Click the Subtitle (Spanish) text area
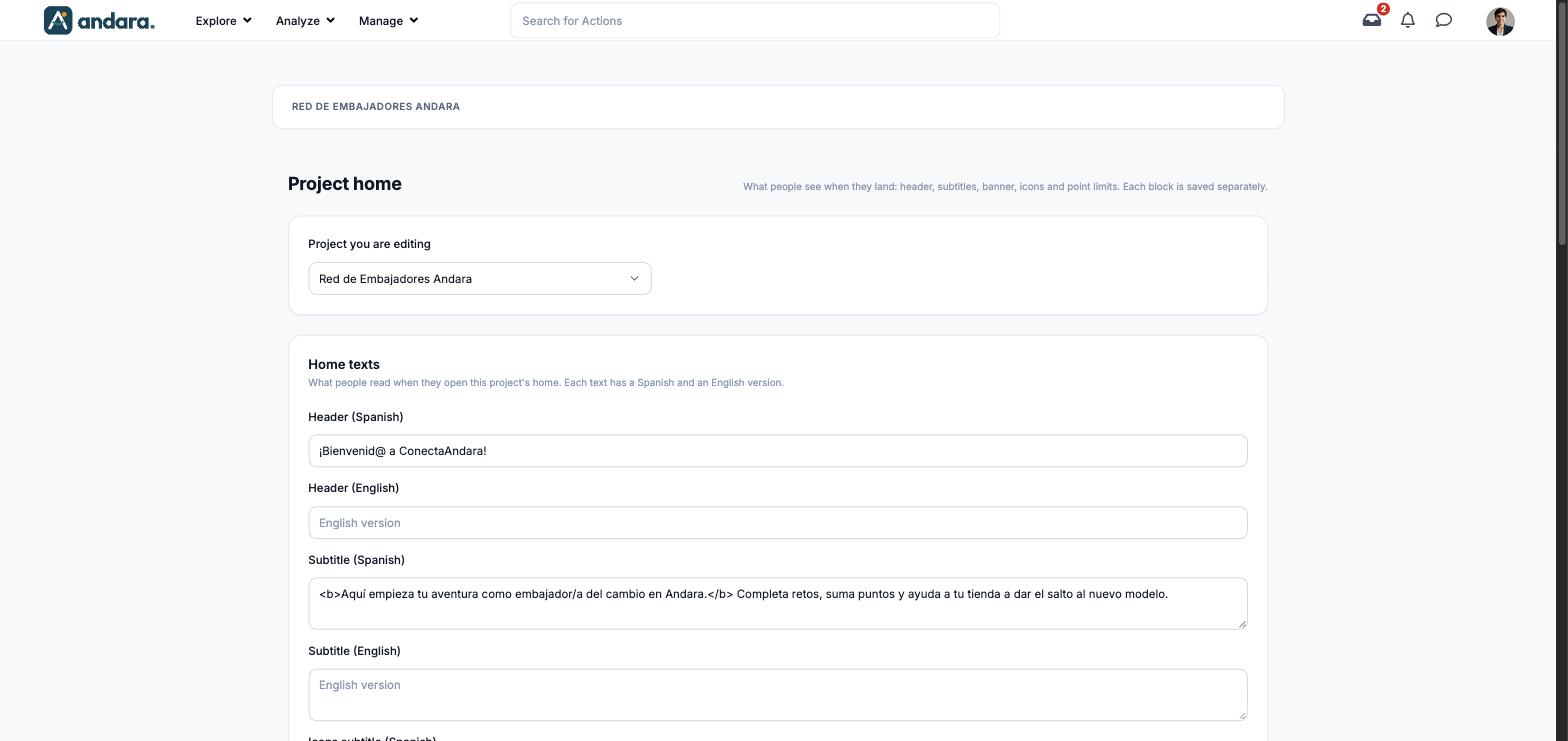 (778, 603)
